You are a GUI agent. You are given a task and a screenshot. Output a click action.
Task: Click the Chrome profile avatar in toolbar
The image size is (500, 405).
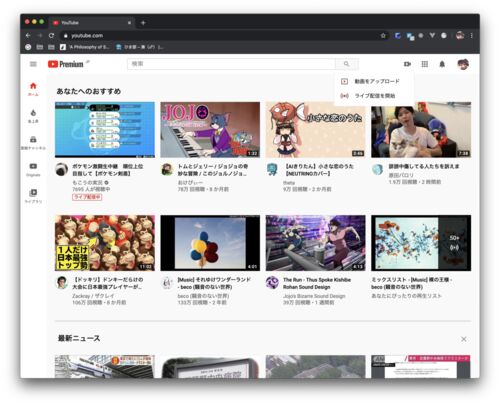pos(460,35)
